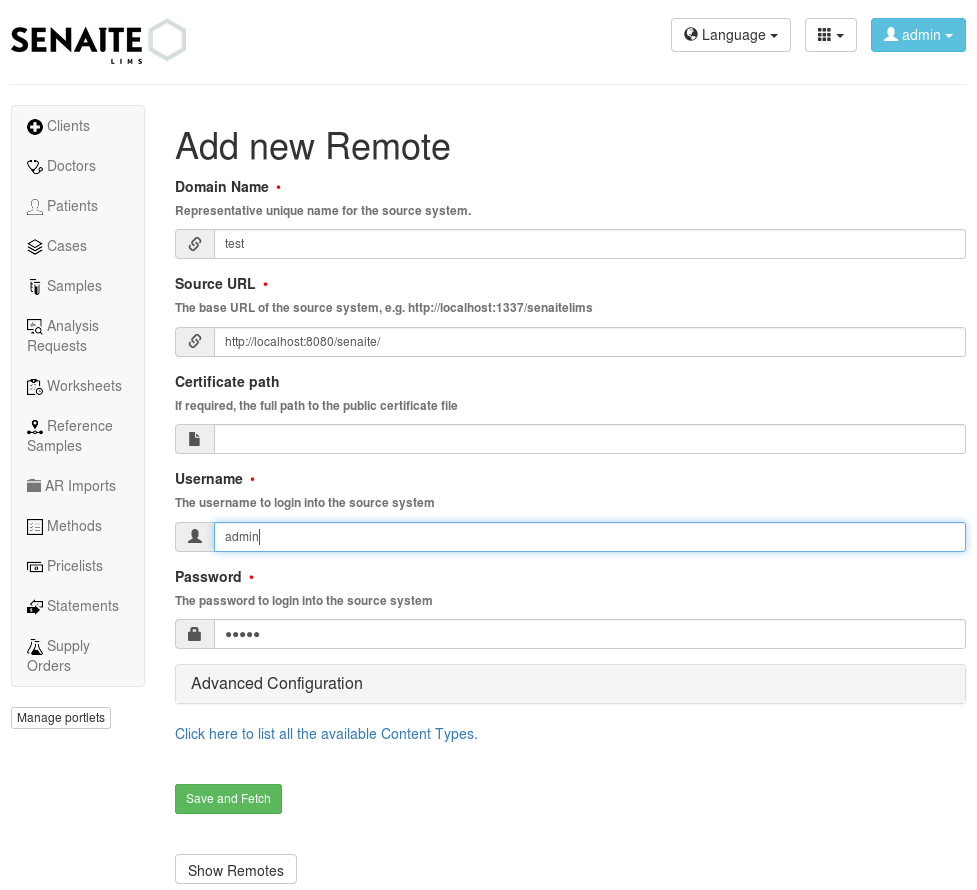Click inside the Domain Name input field
This screenshot has width=977, height=890.
coord(589,243)
